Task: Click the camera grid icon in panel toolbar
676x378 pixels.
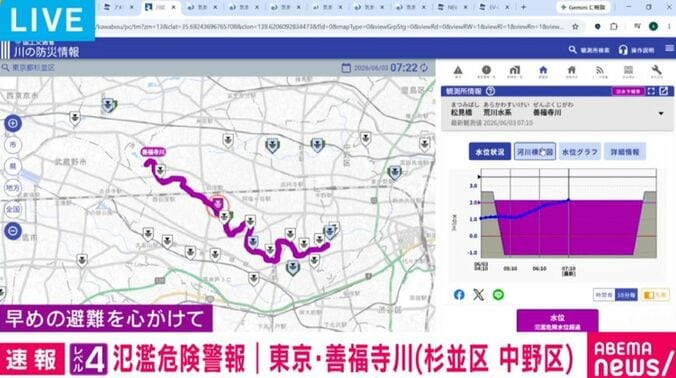Action: click(628, 70)
